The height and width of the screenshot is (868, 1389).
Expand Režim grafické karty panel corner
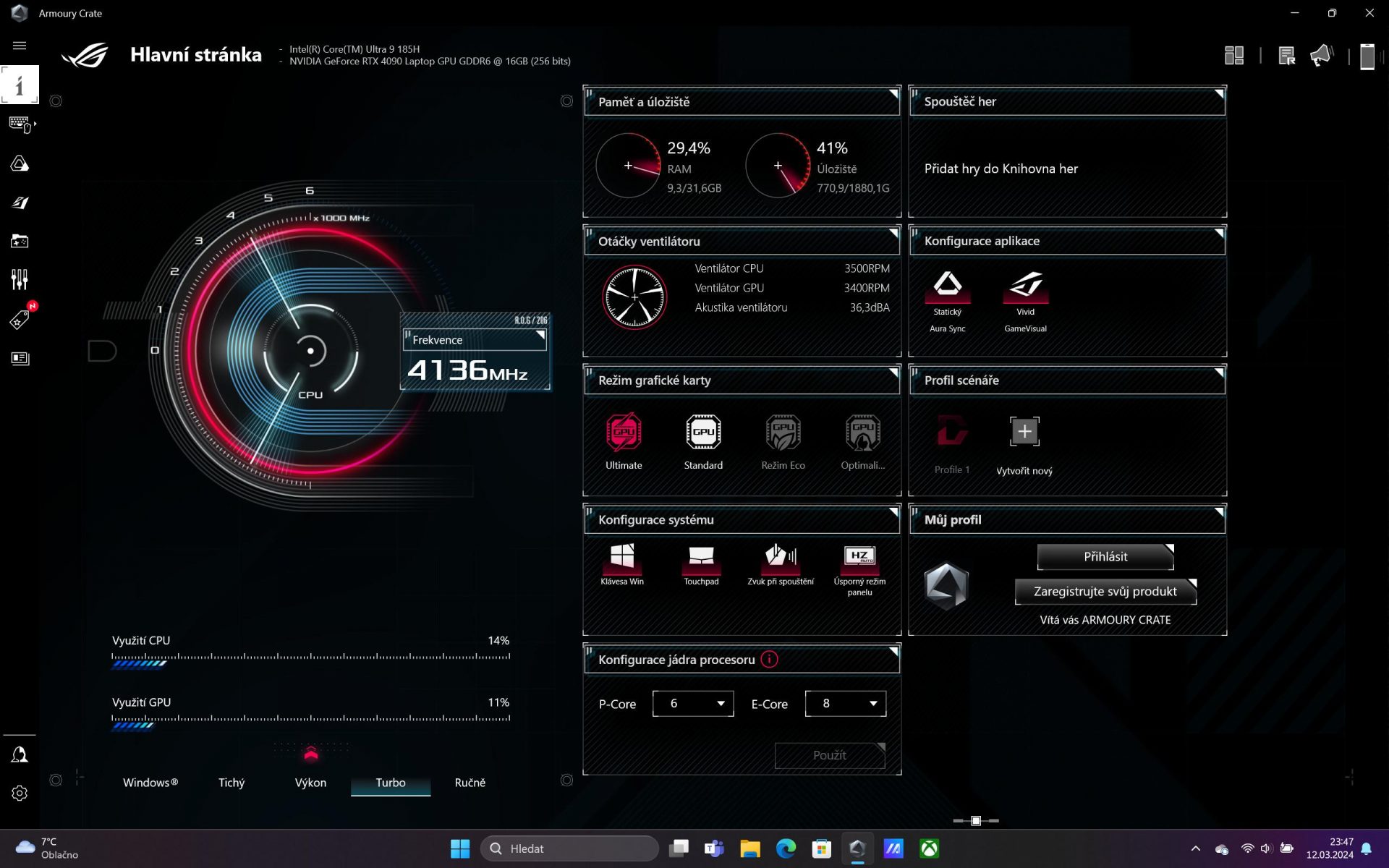pyautogui.click(x=893, y=373)
